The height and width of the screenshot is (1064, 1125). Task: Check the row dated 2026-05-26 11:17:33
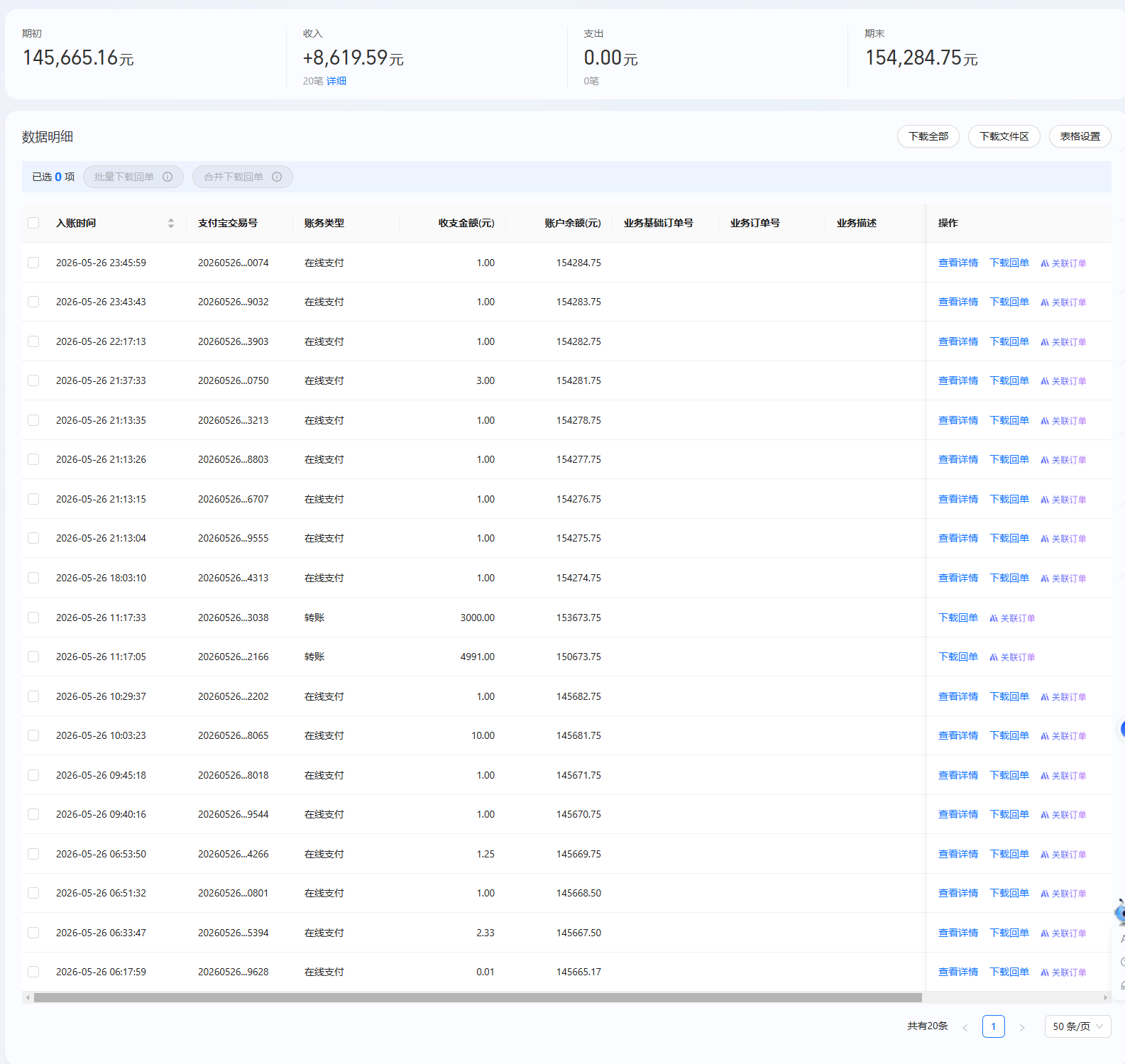tap(33, 618)
